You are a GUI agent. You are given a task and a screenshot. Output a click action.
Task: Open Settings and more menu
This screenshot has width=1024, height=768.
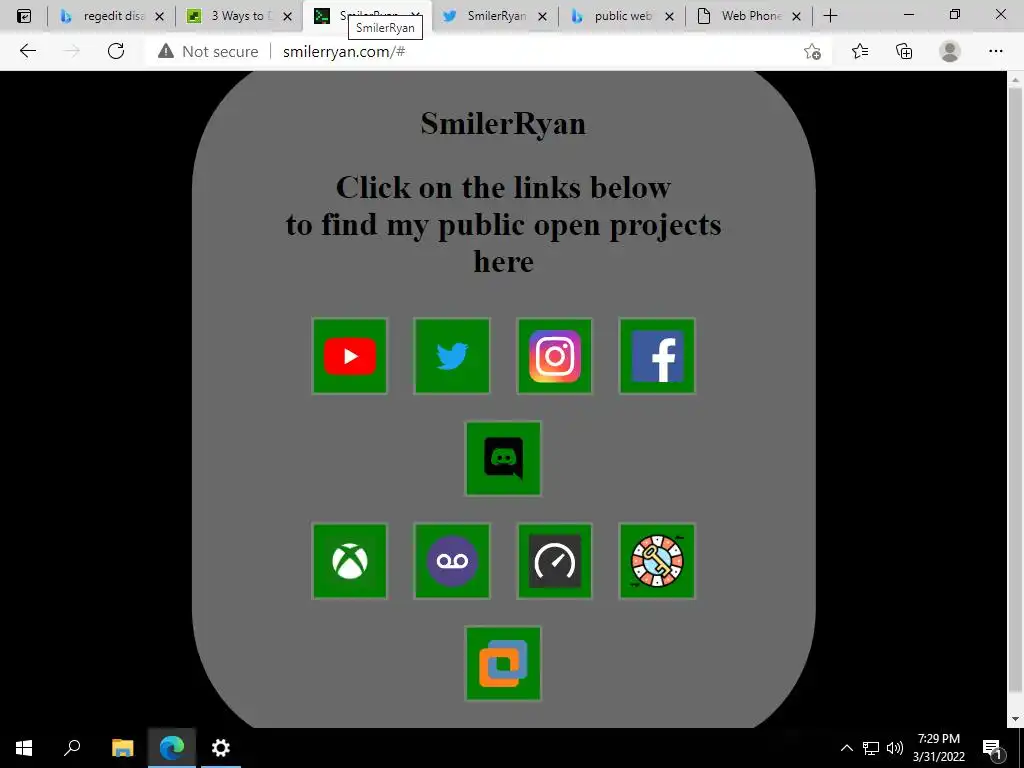(995, 51)
